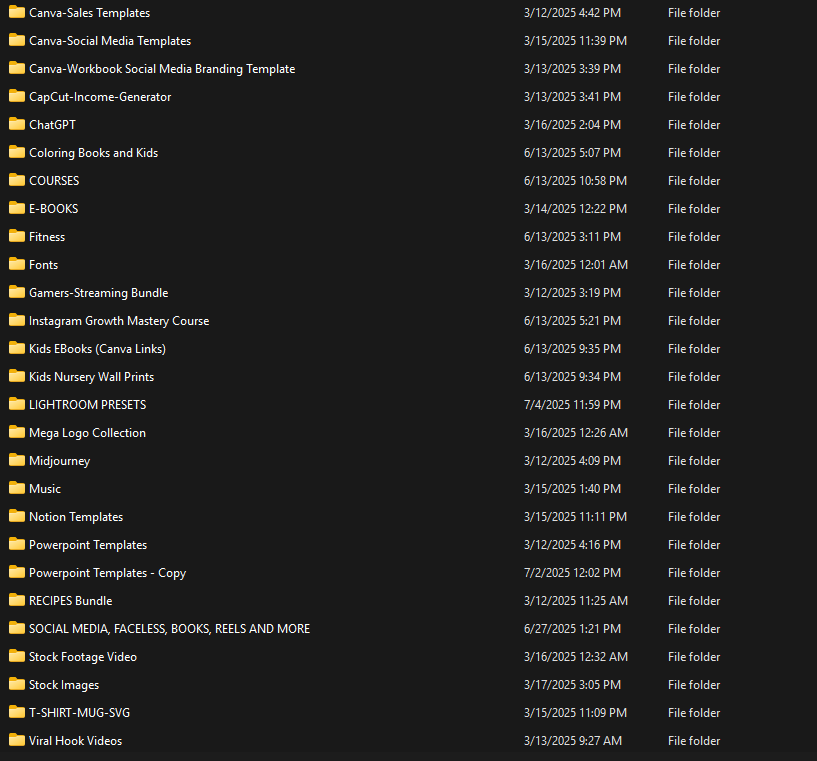Image resolution: width=817 pixels, height=761 pixels.
Task: Click the Kids Nursery Wall Prints folder icon
Action: click(17, 376)
